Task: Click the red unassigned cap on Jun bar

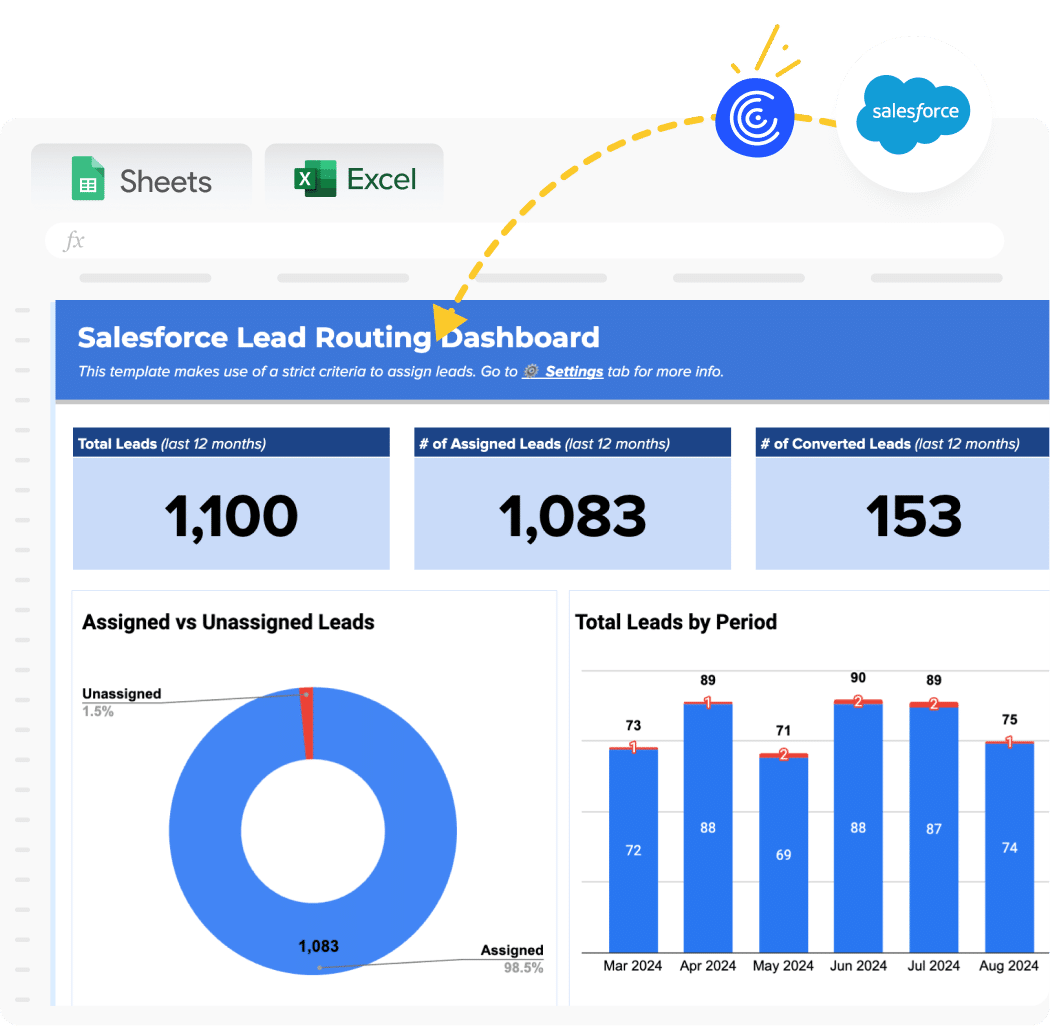Action: [858, 702]
